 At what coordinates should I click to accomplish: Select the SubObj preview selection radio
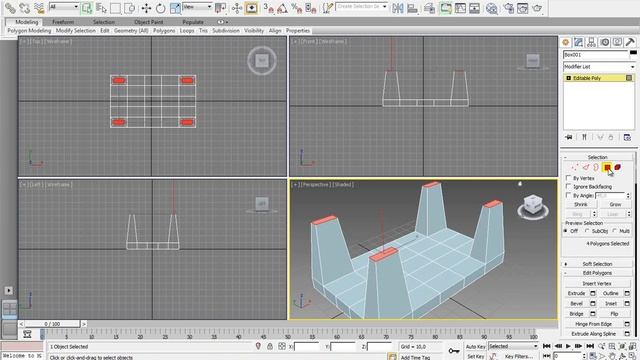point(587,231)
